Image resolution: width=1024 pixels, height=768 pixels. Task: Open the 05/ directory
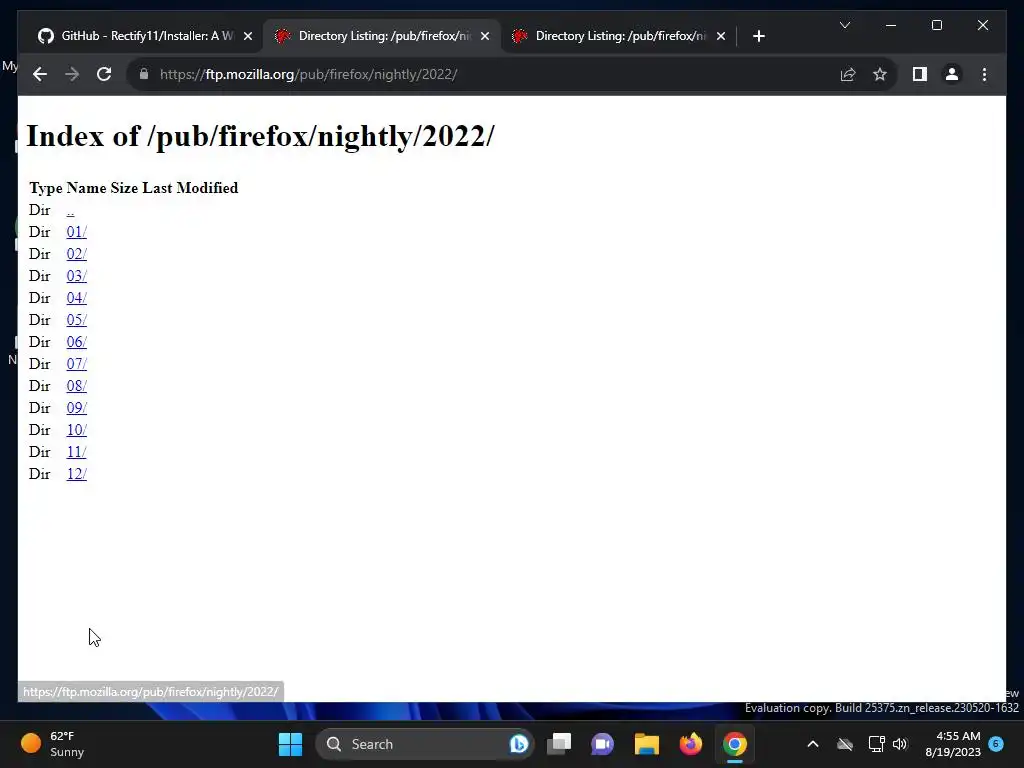pos(76,320)
